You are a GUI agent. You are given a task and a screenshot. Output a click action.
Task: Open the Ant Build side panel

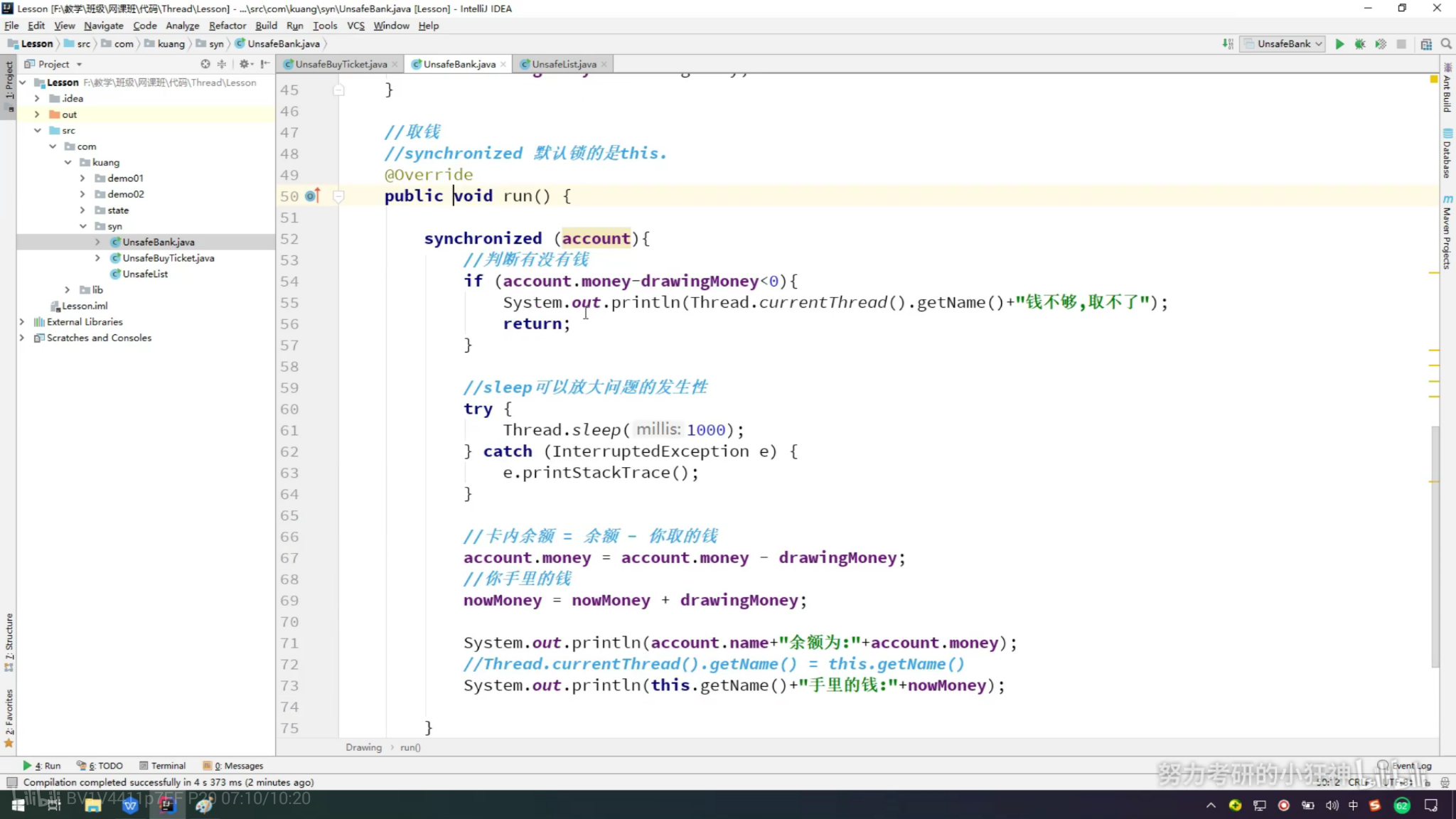click(x=1447, y=87)
